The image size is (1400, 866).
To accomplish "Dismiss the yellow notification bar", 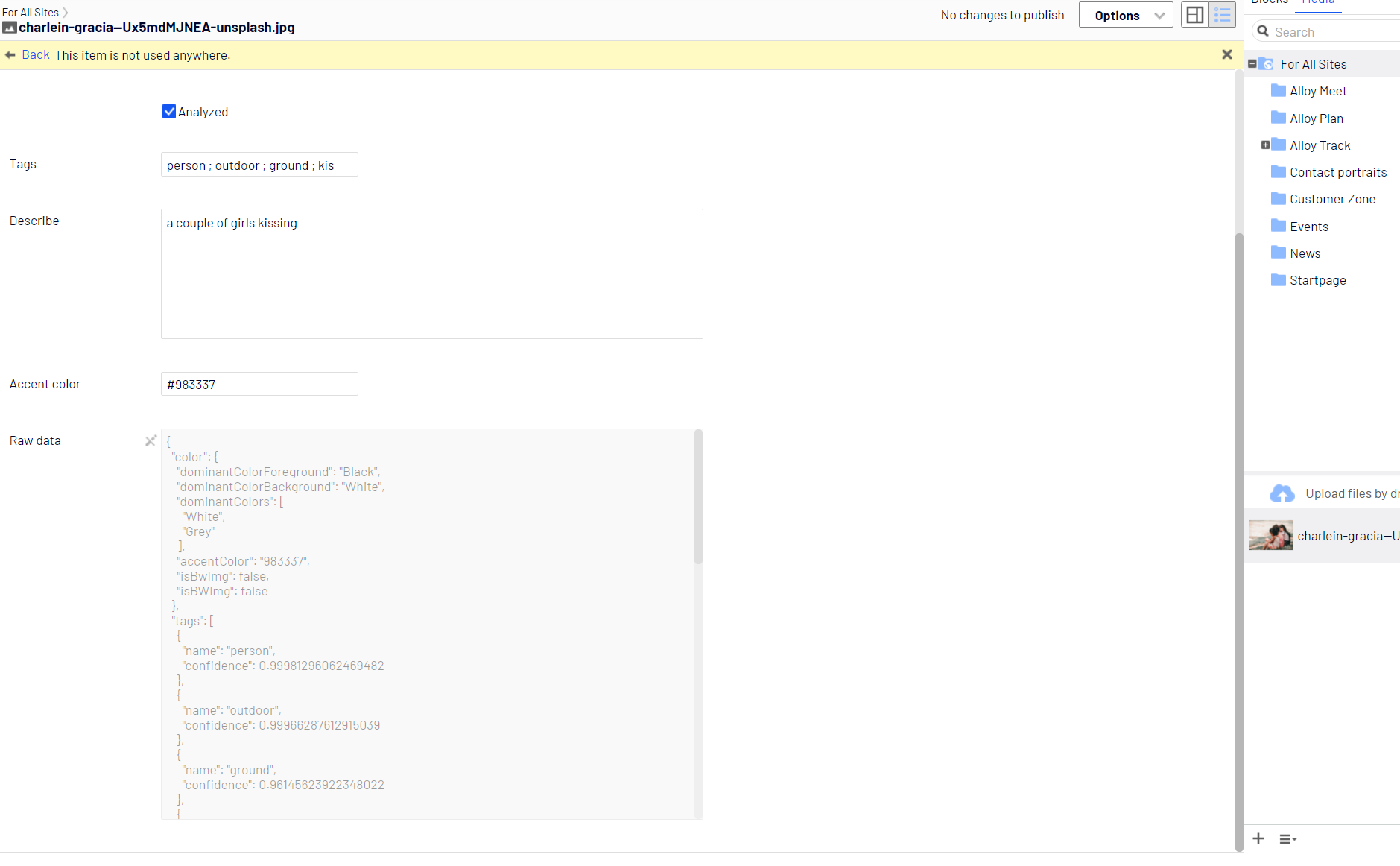I will [x=1227, y=54].
